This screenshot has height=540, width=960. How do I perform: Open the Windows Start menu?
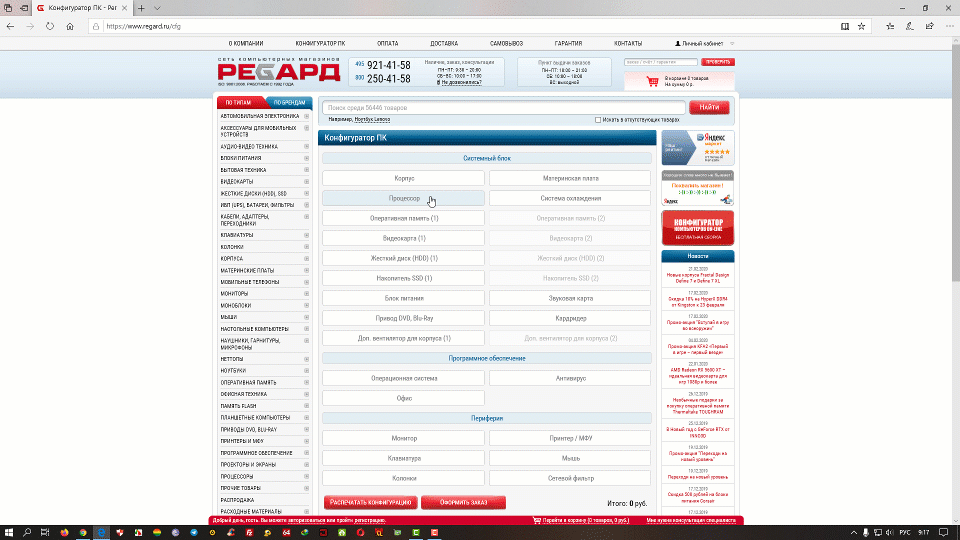pyautogui.click(x=9, y=533)
